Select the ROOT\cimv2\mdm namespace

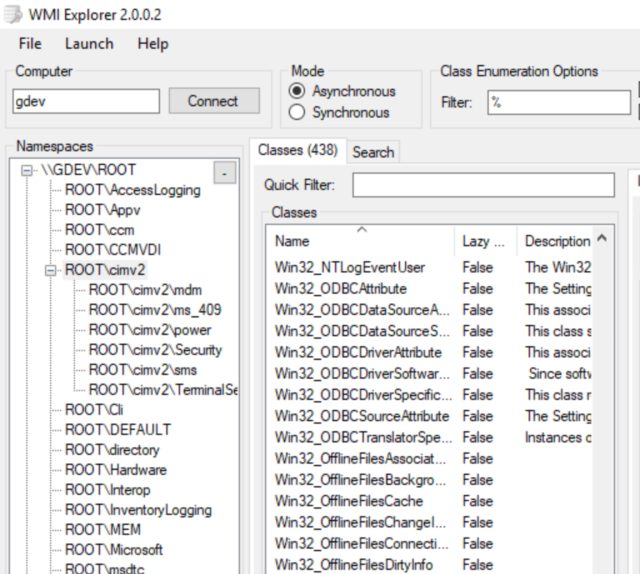(x=145, y=290)
